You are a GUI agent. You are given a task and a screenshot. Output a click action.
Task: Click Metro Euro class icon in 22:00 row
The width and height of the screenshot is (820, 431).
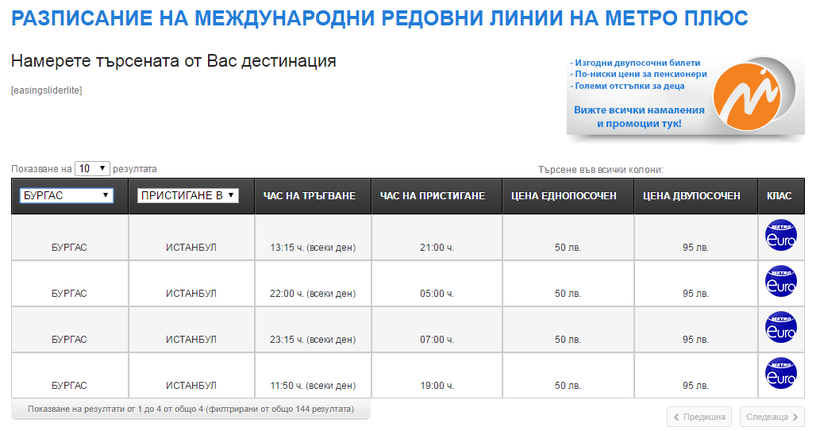[781, 281]
